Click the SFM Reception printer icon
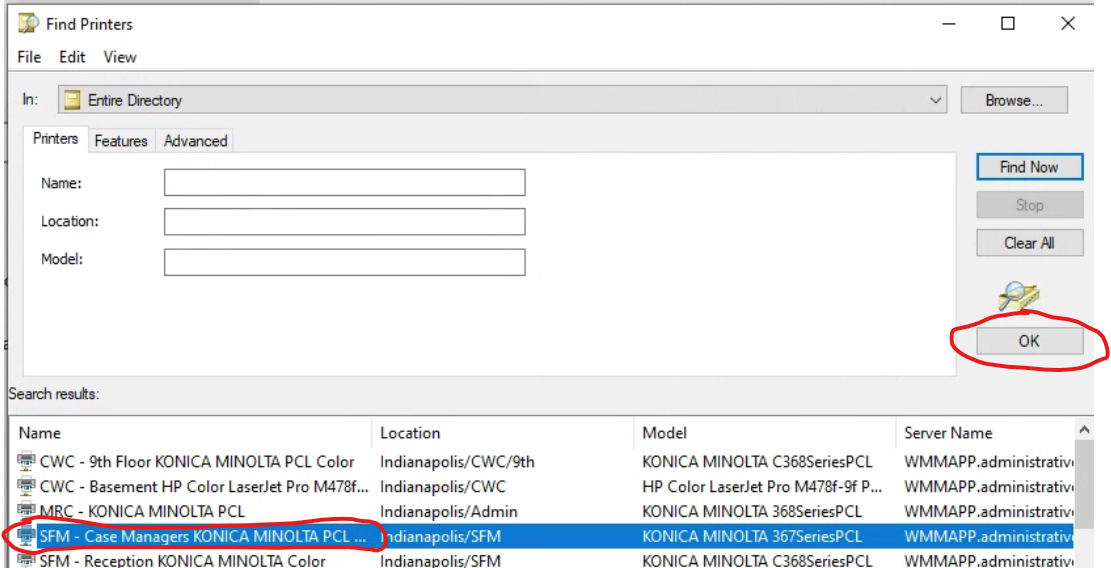 [x=26, y=561]
